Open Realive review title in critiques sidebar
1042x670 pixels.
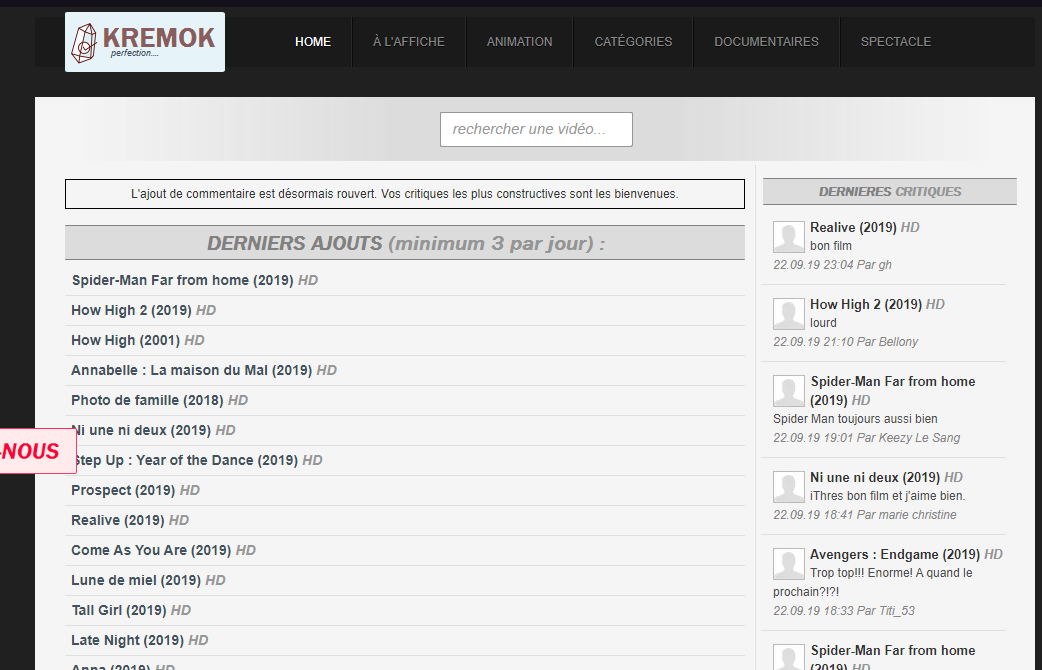865,227
